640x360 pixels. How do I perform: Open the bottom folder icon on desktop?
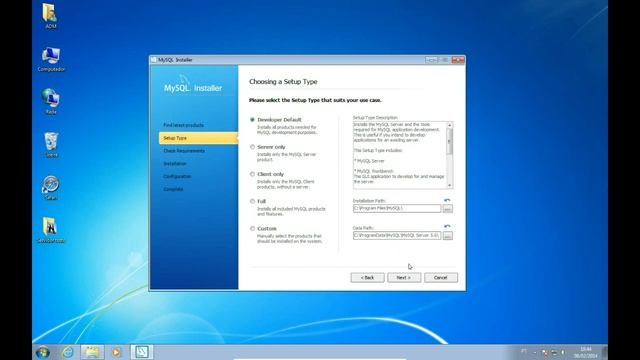[x=51, y=230]
